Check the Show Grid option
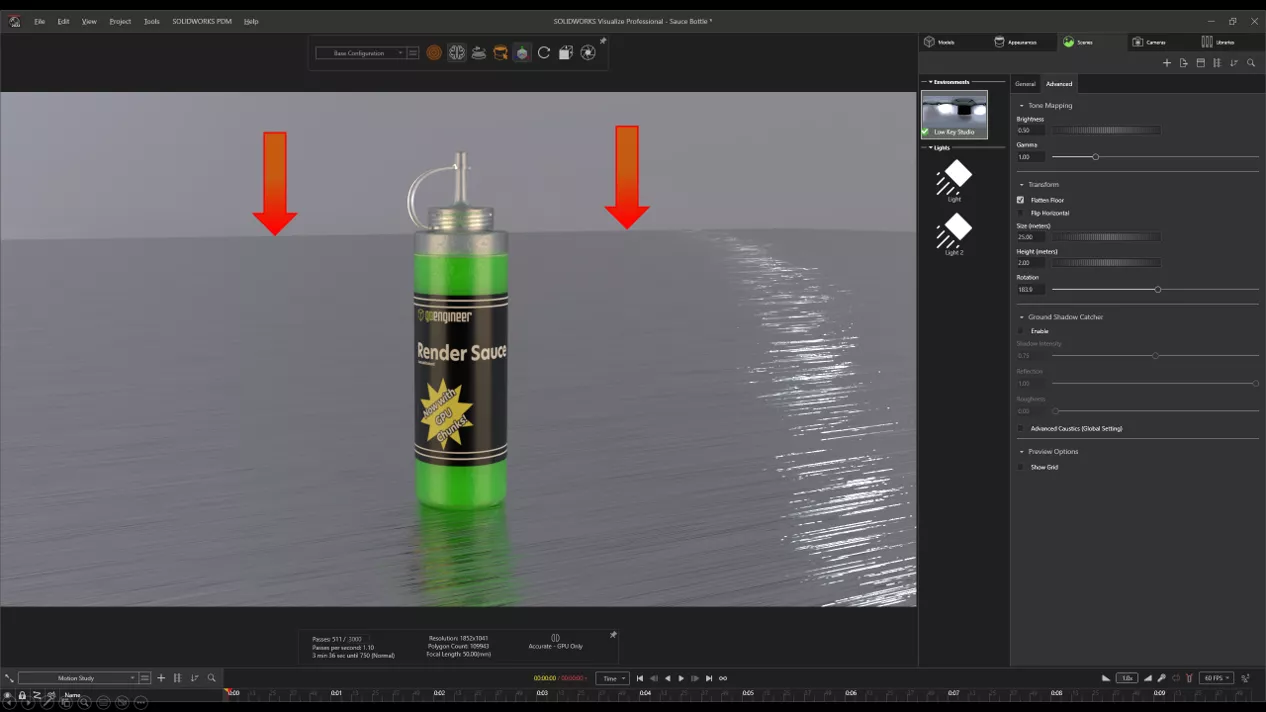 coord(1020,467)
